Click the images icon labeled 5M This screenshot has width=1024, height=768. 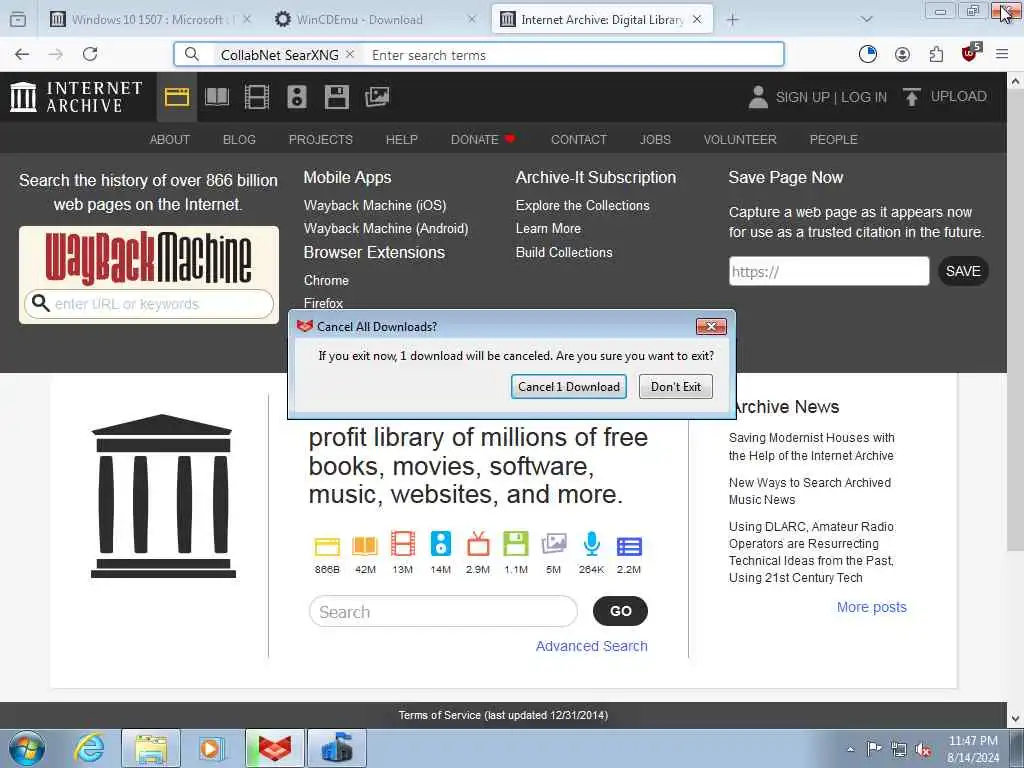point(554,543)
